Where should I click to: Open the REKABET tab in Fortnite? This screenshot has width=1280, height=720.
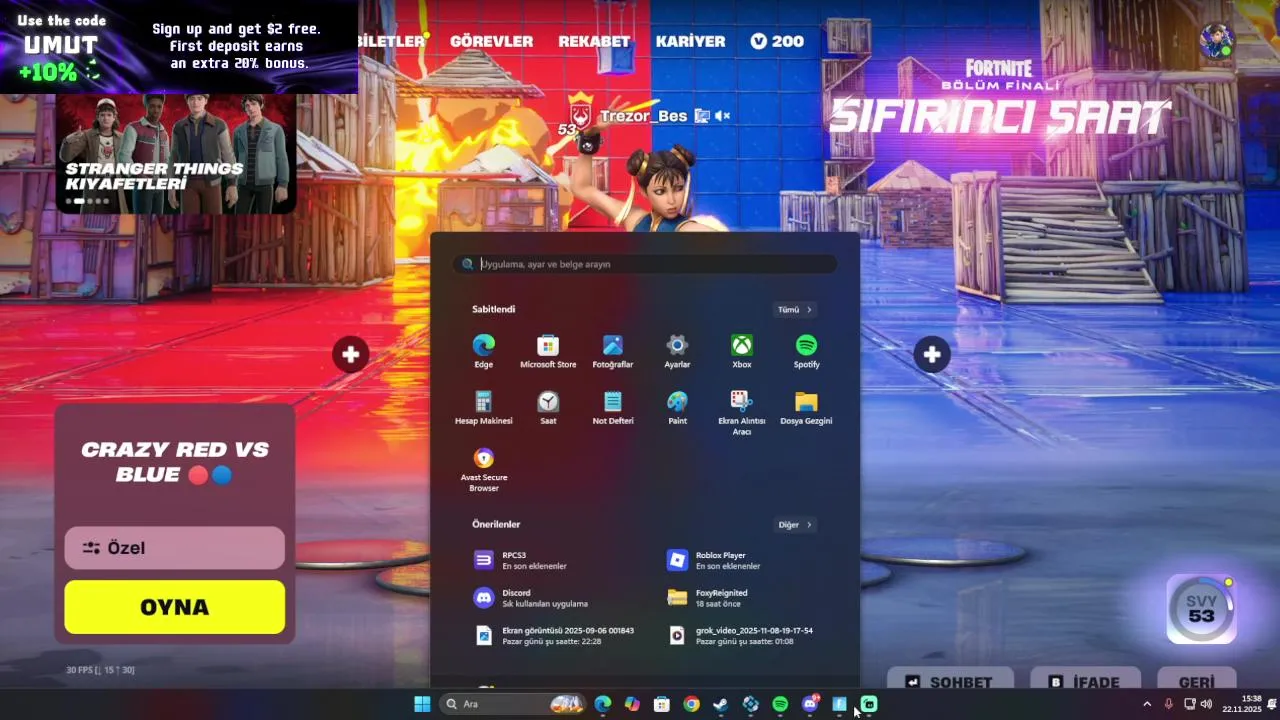tap(594, 41)
